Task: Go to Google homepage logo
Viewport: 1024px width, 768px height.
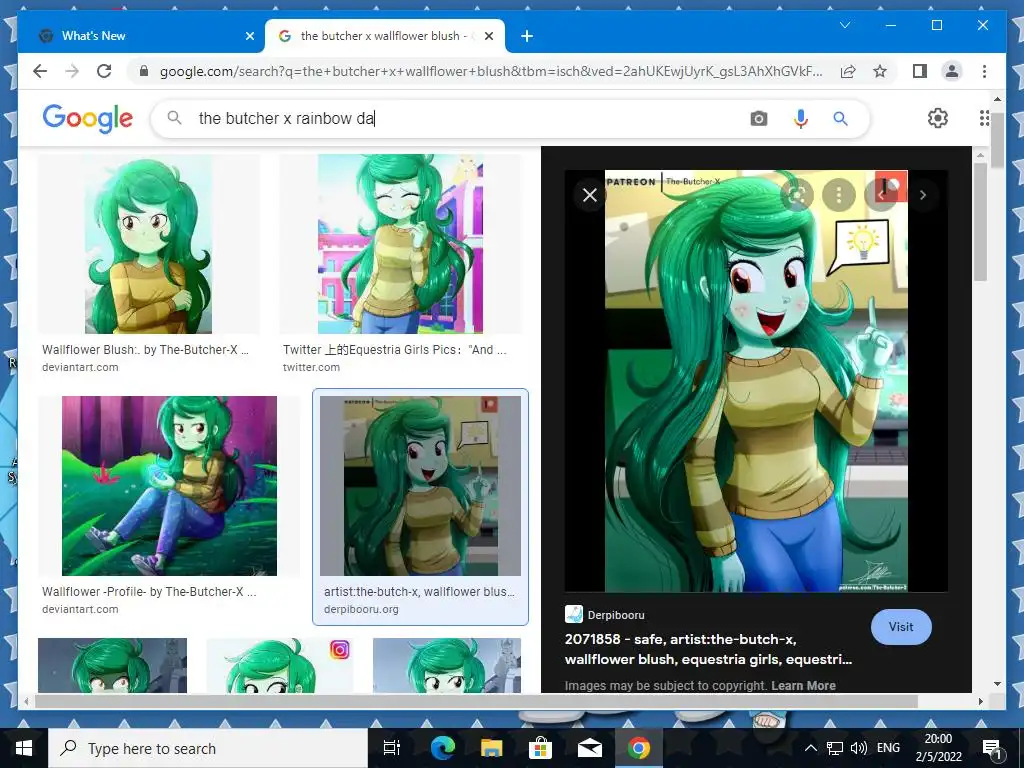Action: [88, 118]
